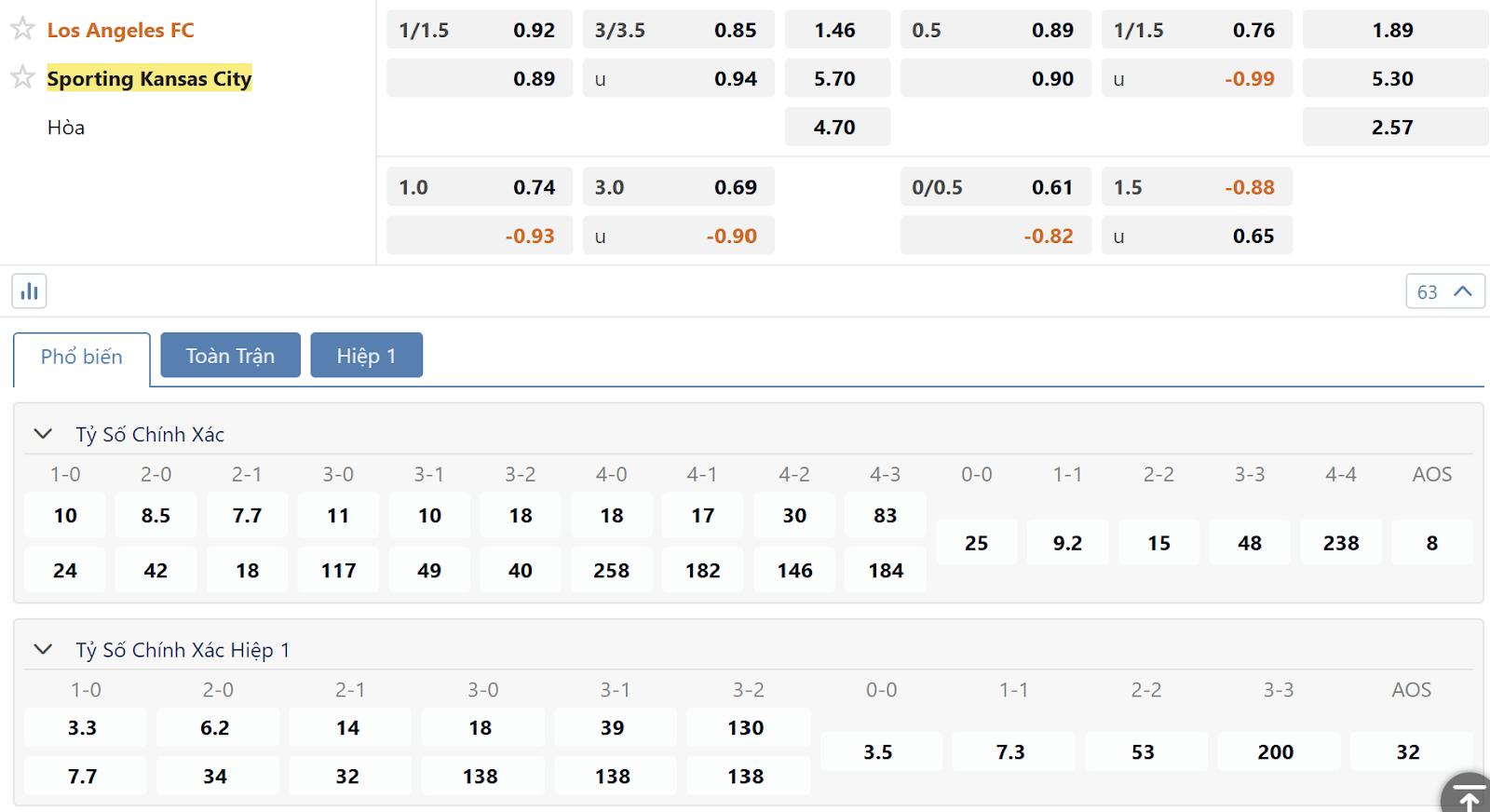Select under odds -0.90
The width and height of the screenshot is (1490, 812).
coord(679,236)
